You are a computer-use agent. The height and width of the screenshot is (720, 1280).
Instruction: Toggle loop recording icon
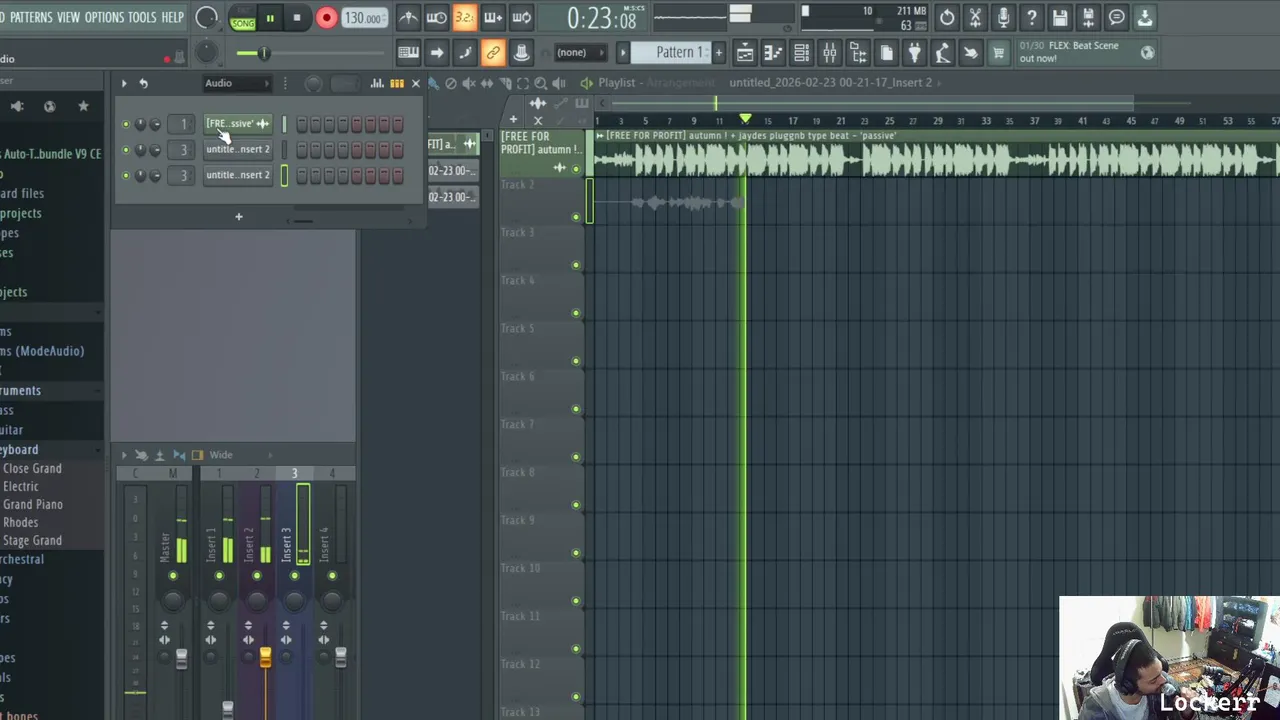click(x=521, y=17)
